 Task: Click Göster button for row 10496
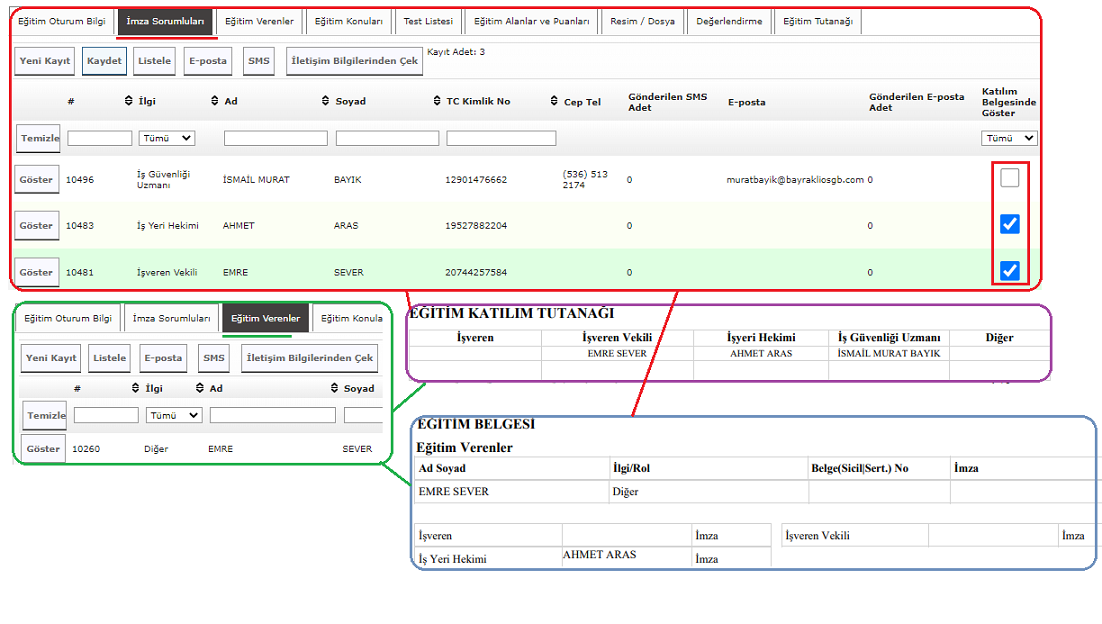(36, 180)
